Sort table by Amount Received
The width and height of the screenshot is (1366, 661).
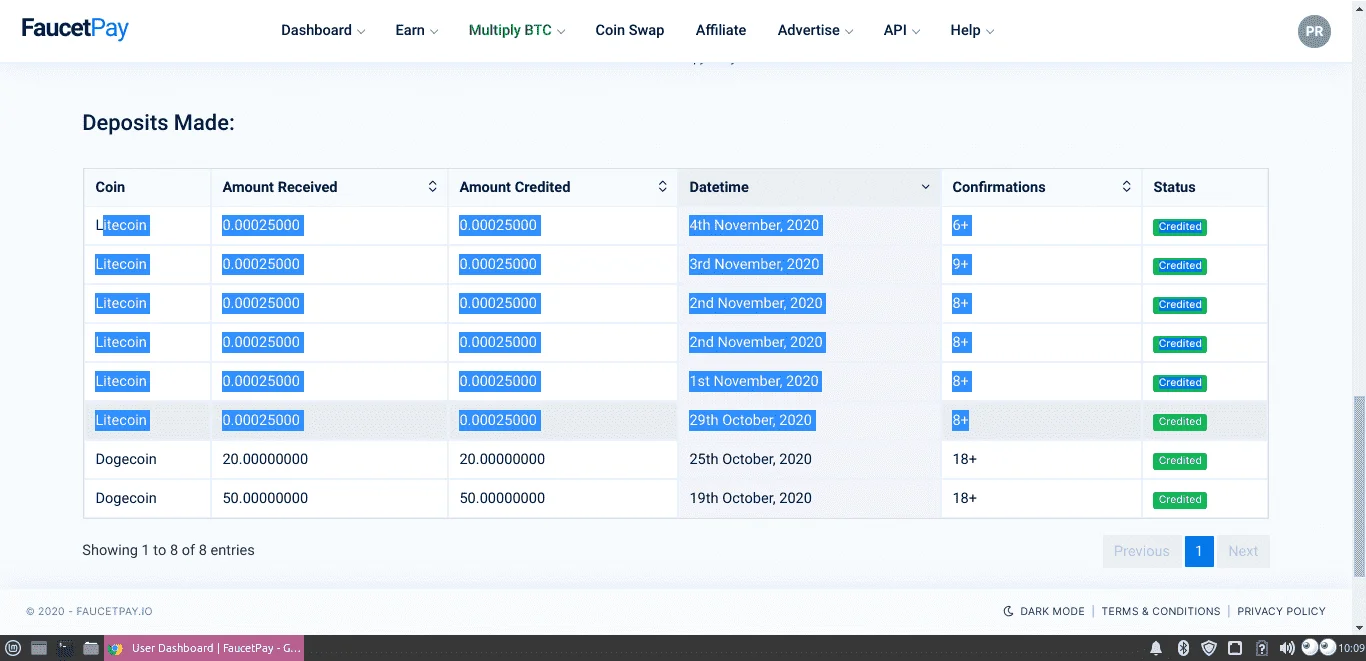[x=329, y=187]
